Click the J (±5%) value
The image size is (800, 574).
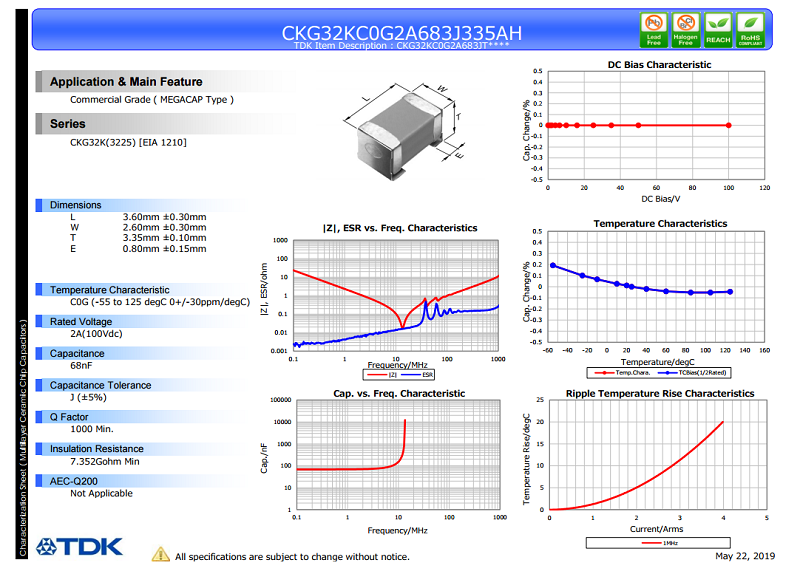[88, 397]
